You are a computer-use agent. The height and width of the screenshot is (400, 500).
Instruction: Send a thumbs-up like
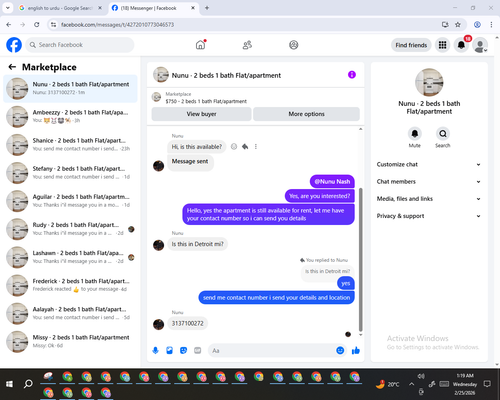click(356, 350)
